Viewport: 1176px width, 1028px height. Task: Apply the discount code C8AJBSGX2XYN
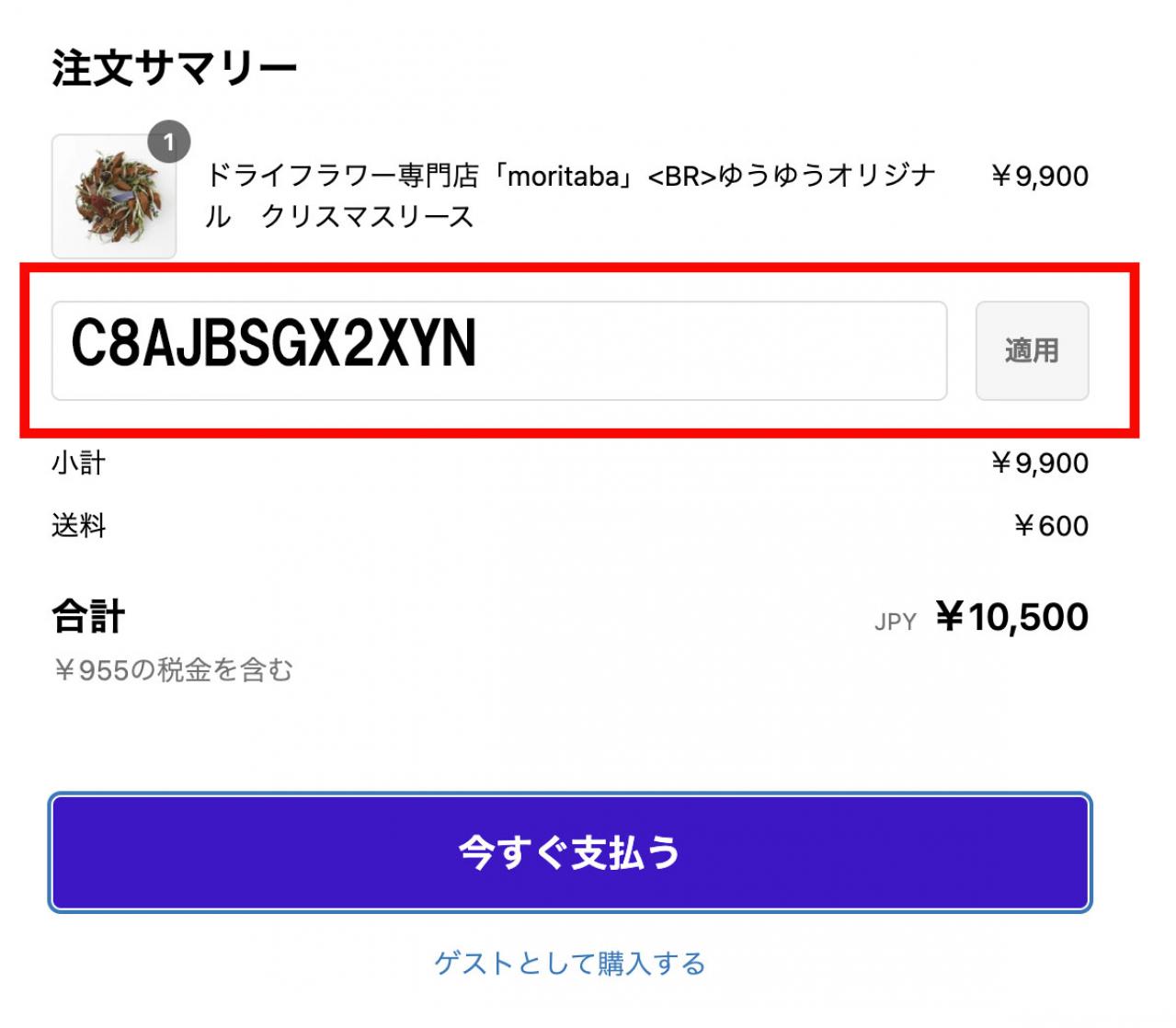(x=1032, y=352)
